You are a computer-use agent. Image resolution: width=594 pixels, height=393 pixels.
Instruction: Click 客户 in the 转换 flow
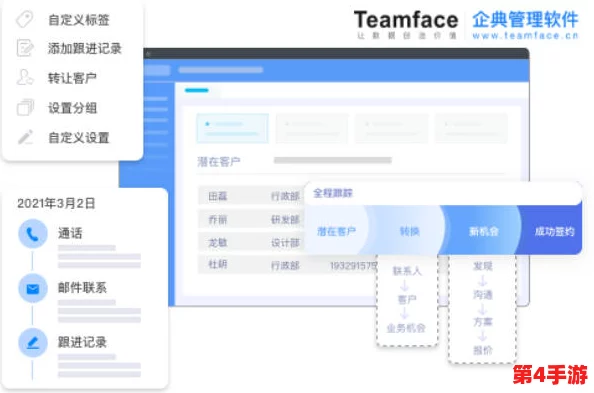point(407,299)
